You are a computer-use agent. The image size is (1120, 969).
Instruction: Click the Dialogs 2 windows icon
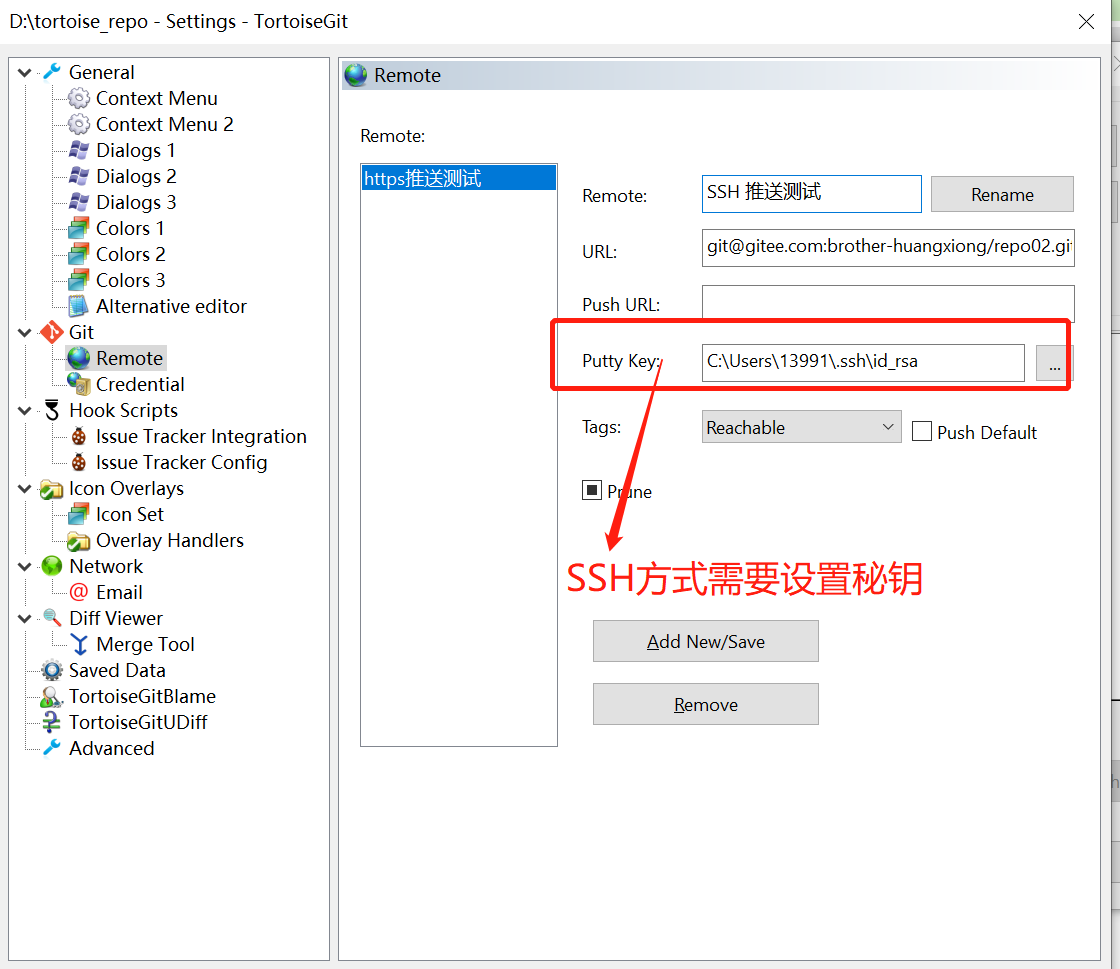click(x=79, y=176)
